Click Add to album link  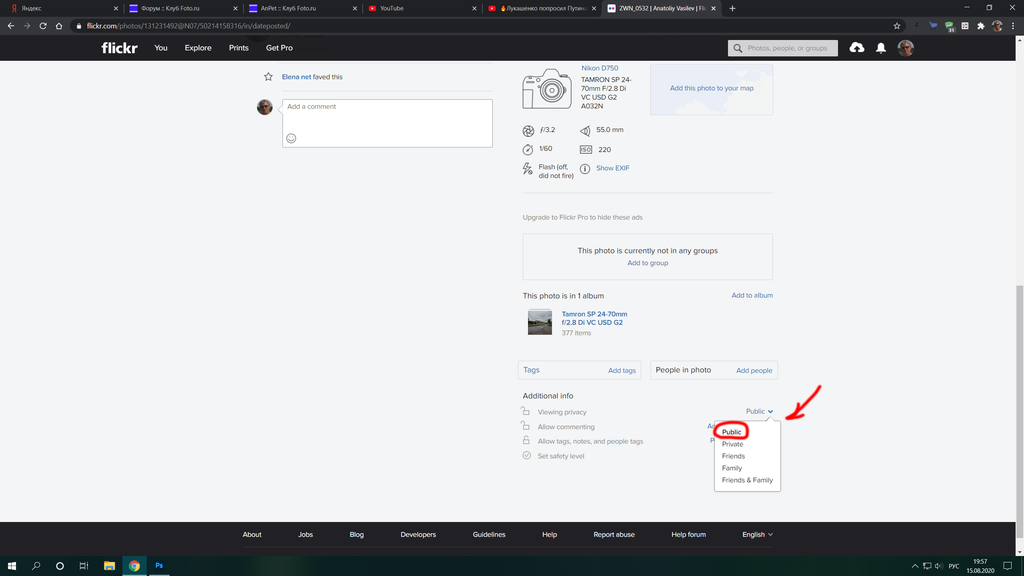tap(751, 295)
